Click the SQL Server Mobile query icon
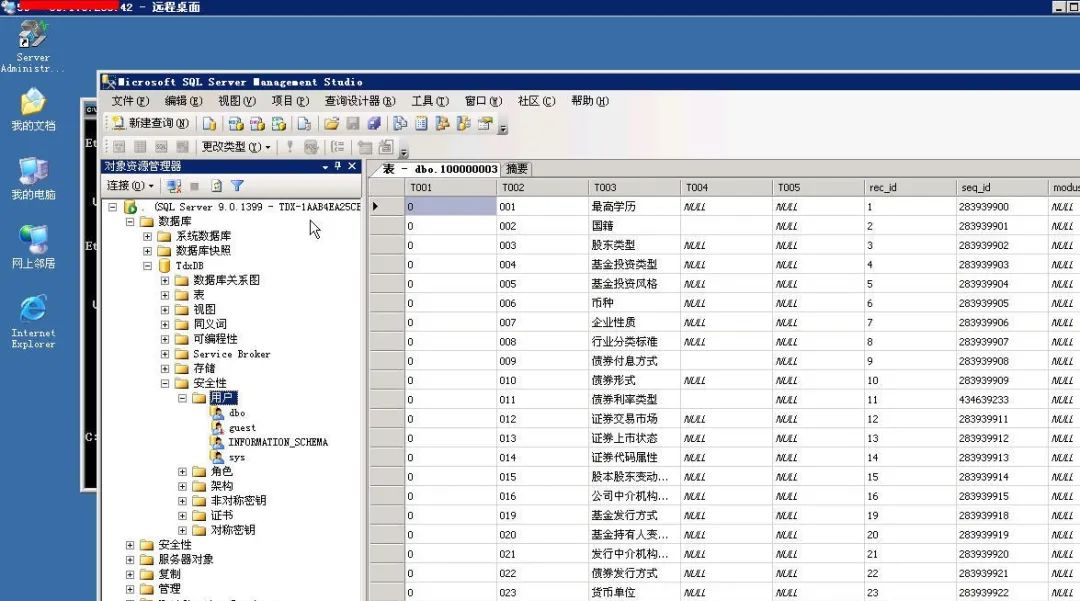Screen dimensions: 1080x601 (x=304, y=123)
